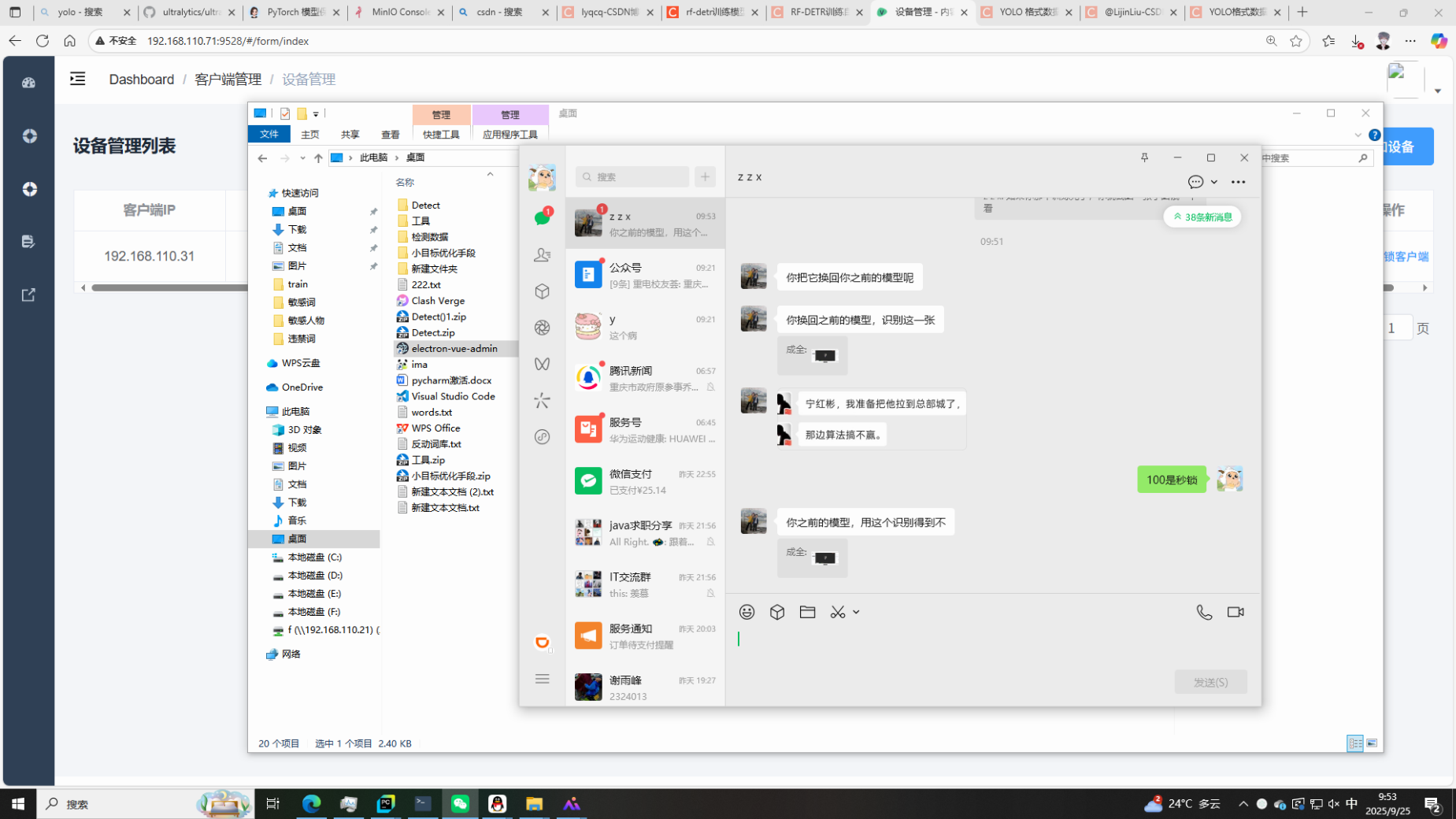
Task: Expand the Explorer ribbon chevron
Action: tap(1358, 135)
